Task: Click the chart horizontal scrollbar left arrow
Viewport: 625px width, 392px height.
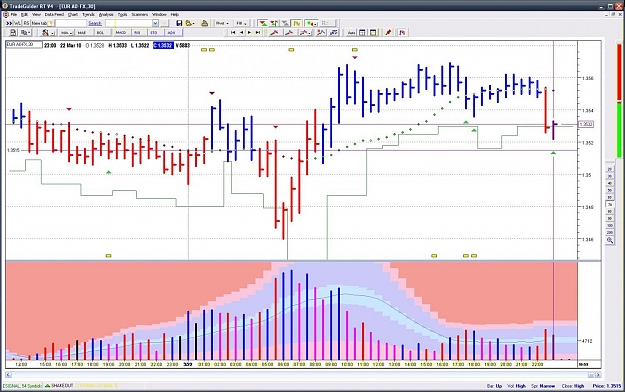Action: [x=9, y=375]
